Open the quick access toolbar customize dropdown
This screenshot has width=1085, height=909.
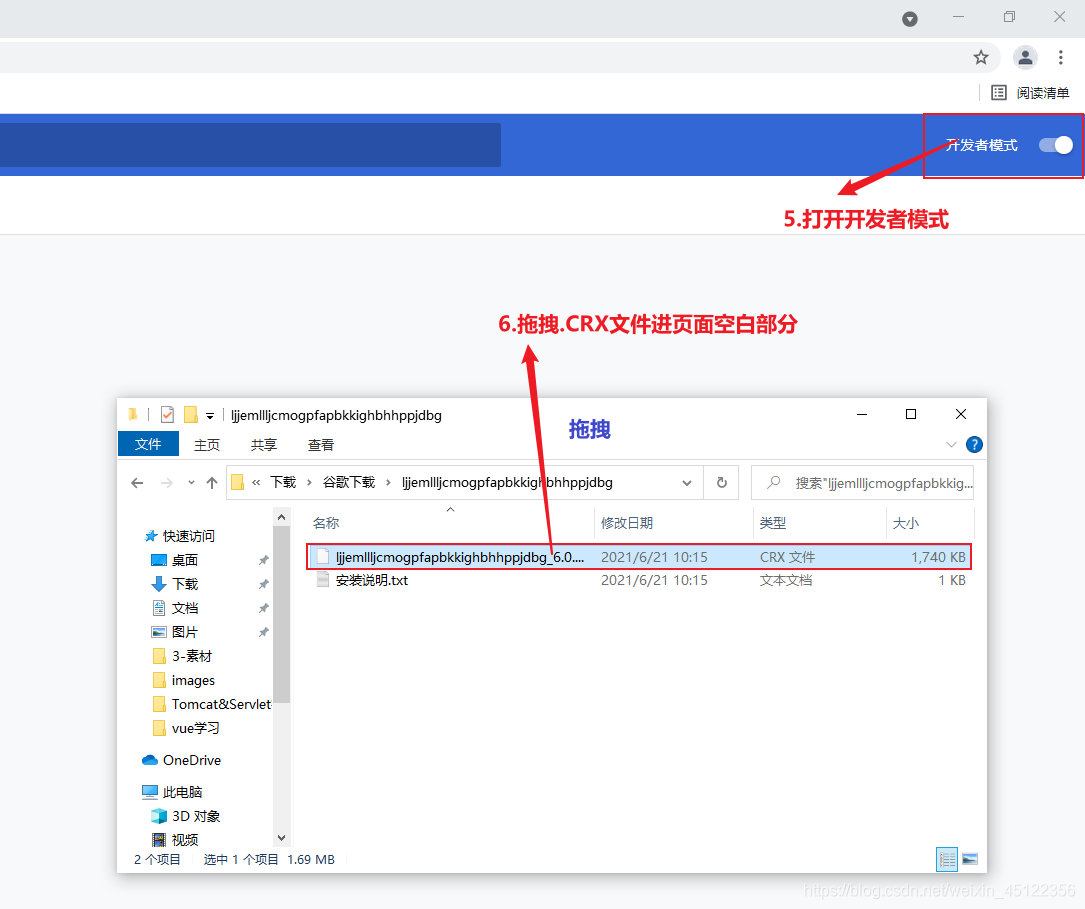[x=210, y=416]
